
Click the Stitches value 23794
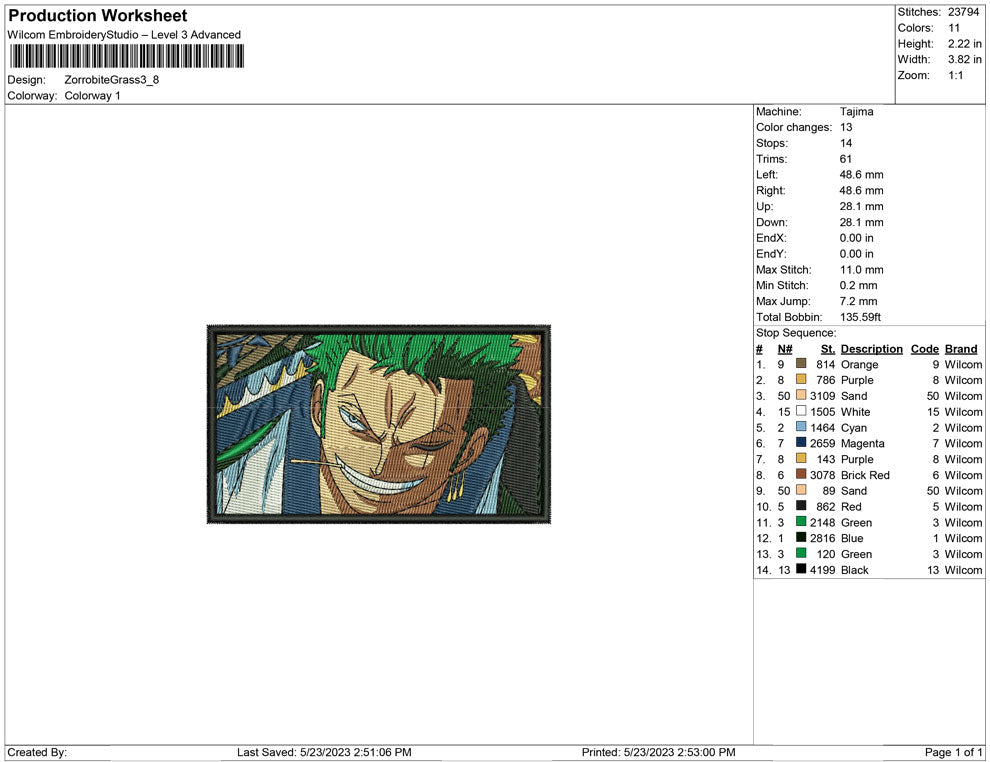click(963, 12)
